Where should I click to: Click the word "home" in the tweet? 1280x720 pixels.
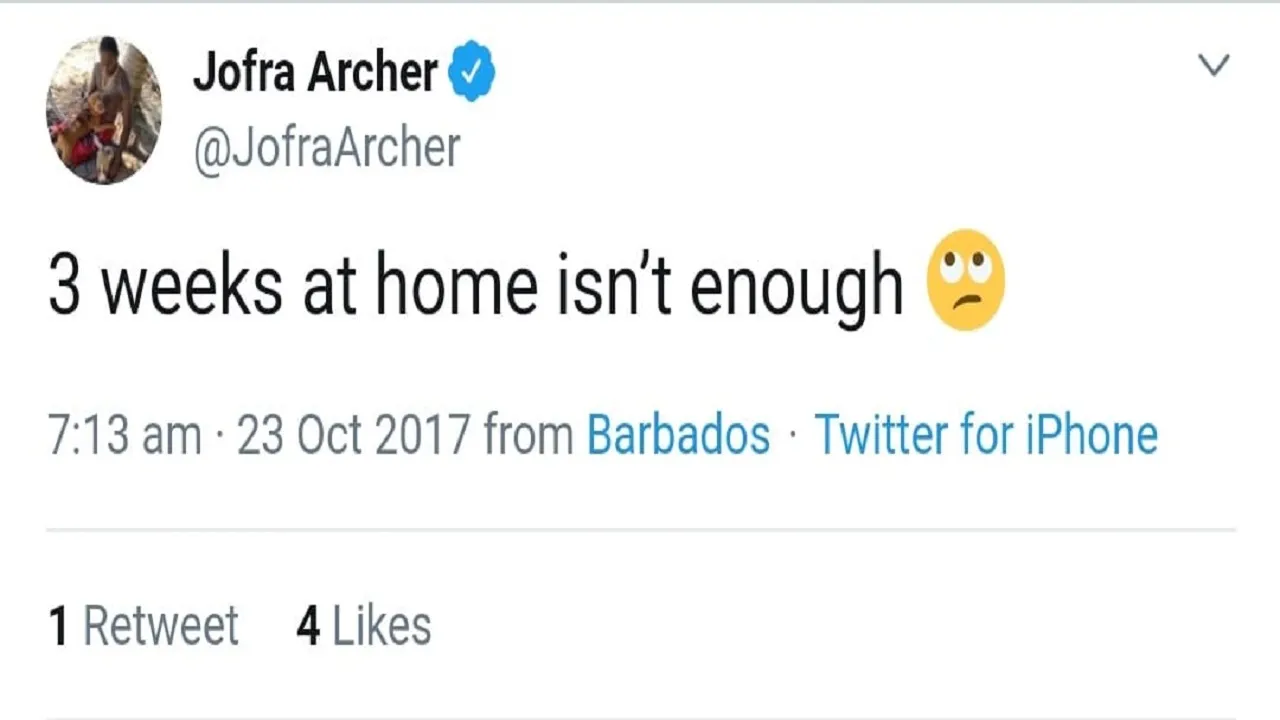pos(456,285)
